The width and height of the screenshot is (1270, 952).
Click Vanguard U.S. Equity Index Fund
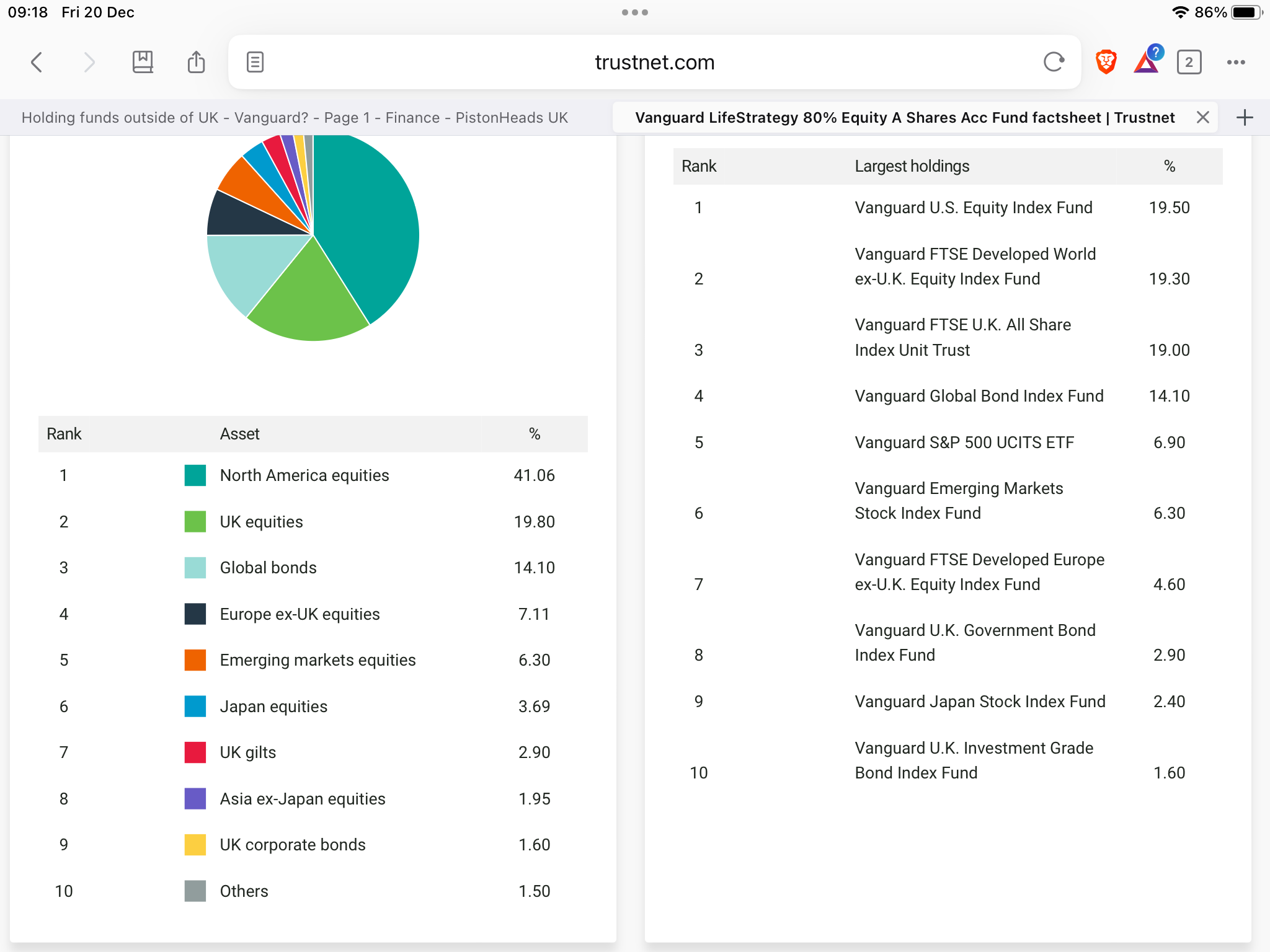973,208
